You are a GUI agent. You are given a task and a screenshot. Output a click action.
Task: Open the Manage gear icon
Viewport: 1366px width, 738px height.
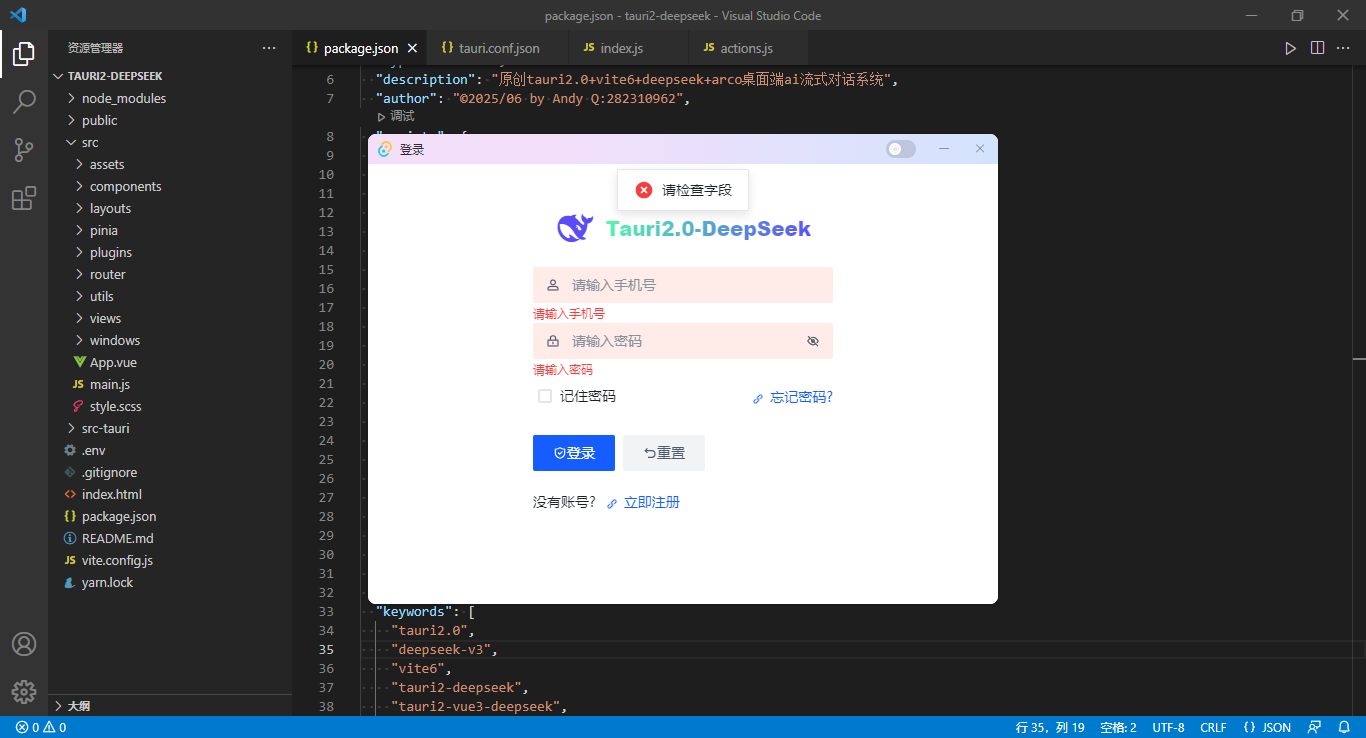[x=24, y=691]
